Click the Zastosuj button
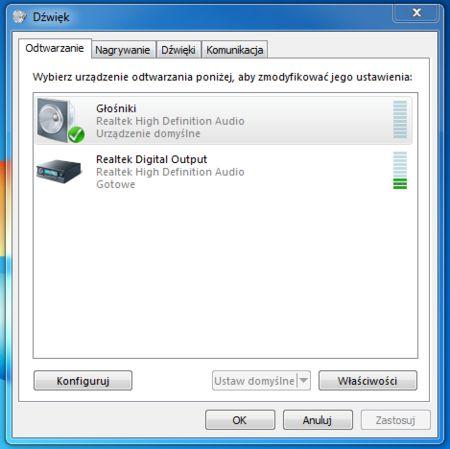 pos(395,420)
